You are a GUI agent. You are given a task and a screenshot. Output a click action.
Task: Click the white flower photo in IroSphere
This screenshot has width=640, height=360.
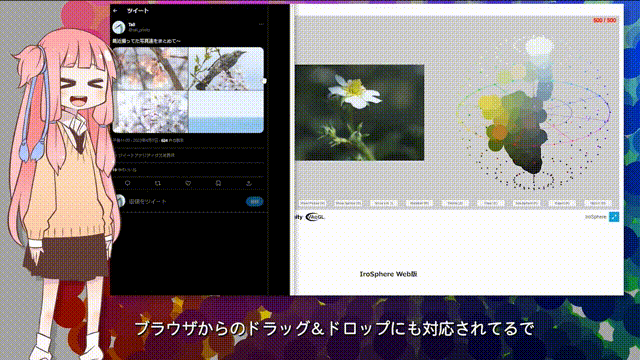[359, 113]
